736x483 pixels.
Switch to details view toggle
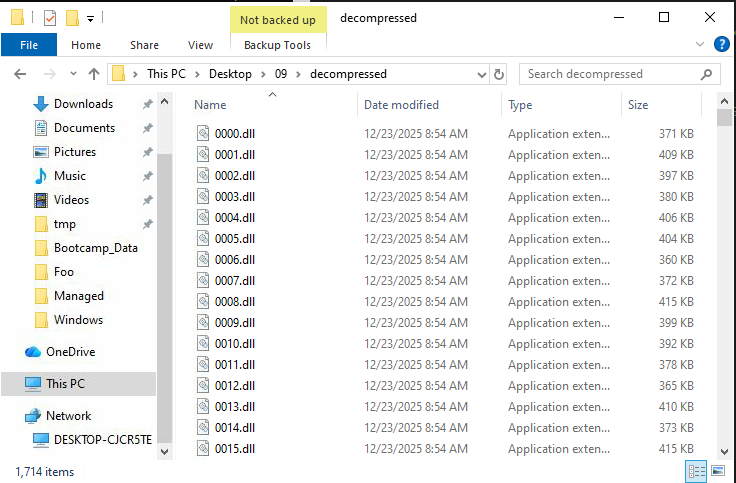pos(696,471)
